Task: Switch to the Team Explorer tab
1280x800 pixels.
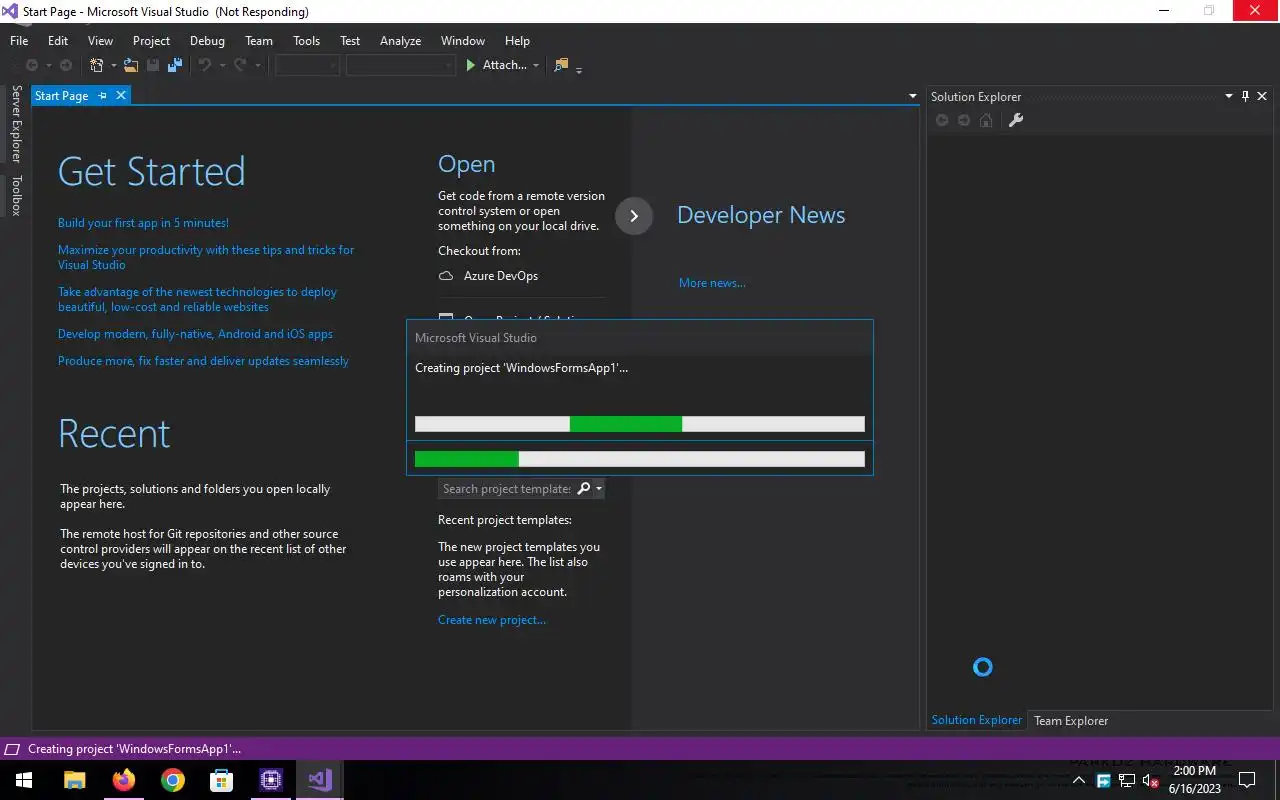Action: point(1071,720)
